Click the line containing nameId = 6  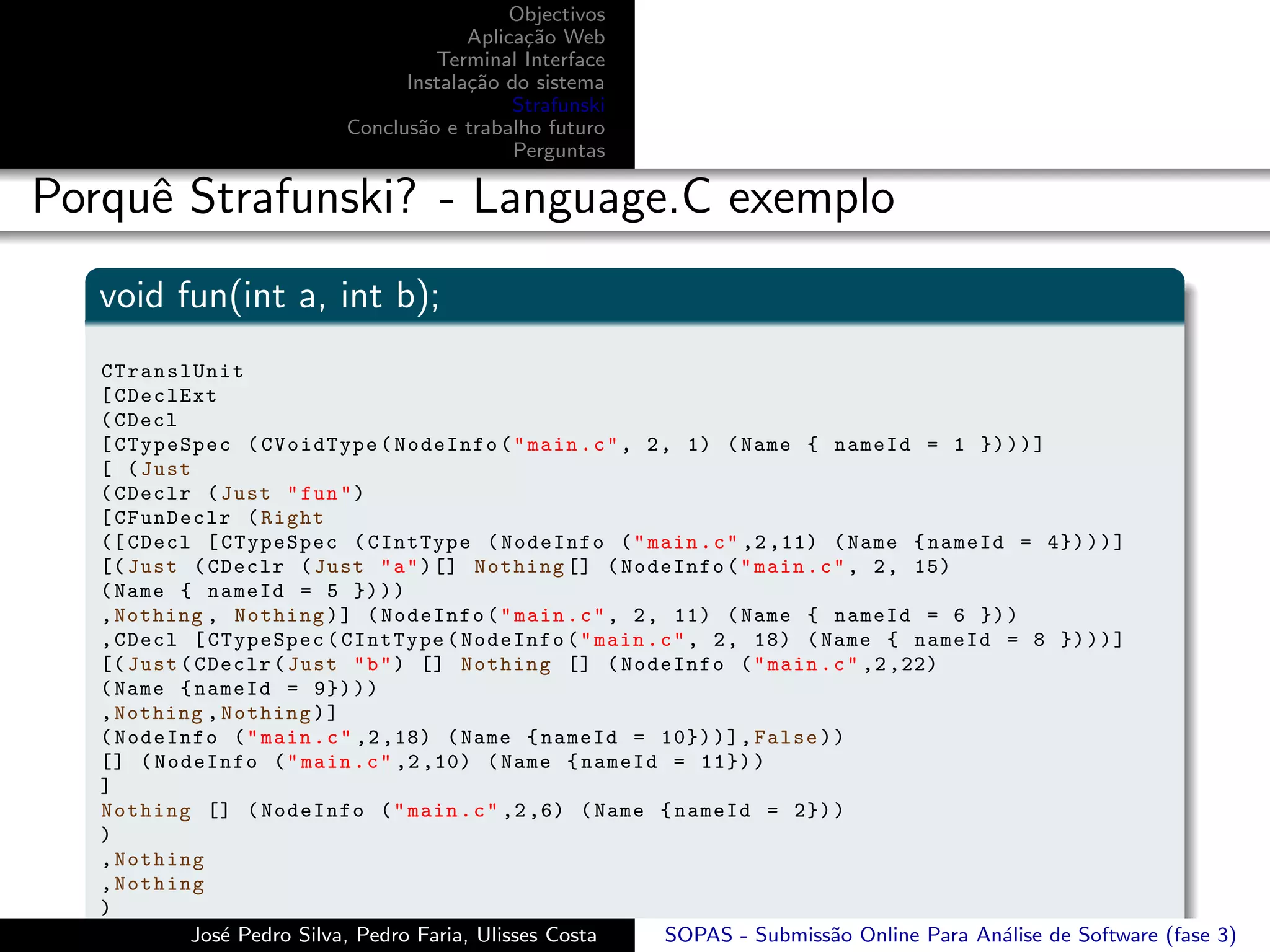559,615
